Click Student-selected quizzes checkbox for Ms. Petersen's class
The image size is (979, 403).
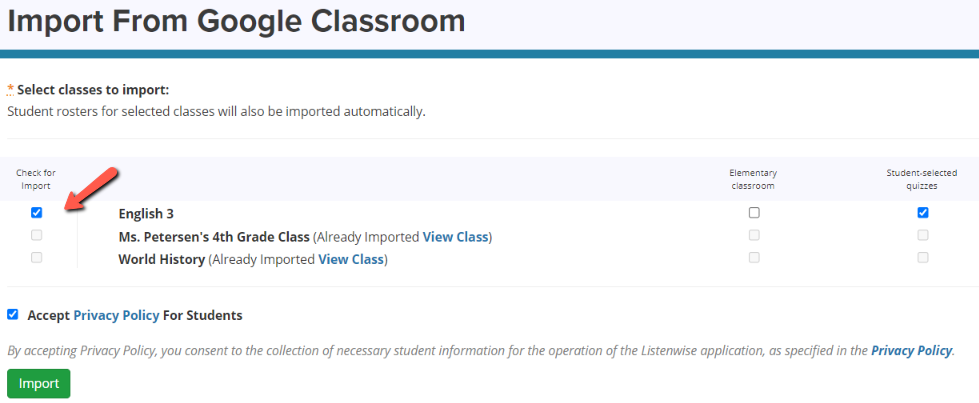(x=923, y=235)
